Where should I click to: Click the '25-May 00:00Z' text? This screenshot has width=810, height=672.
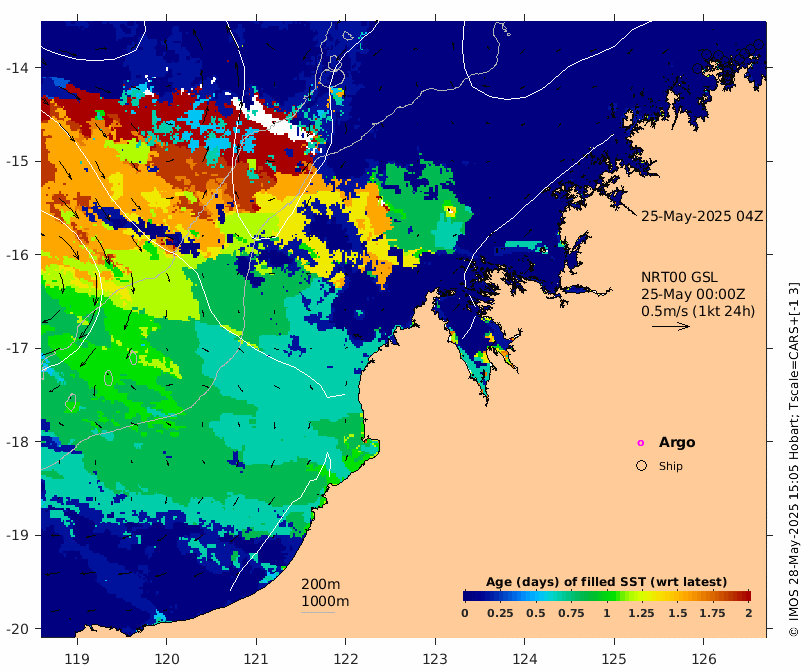[693, 294]
